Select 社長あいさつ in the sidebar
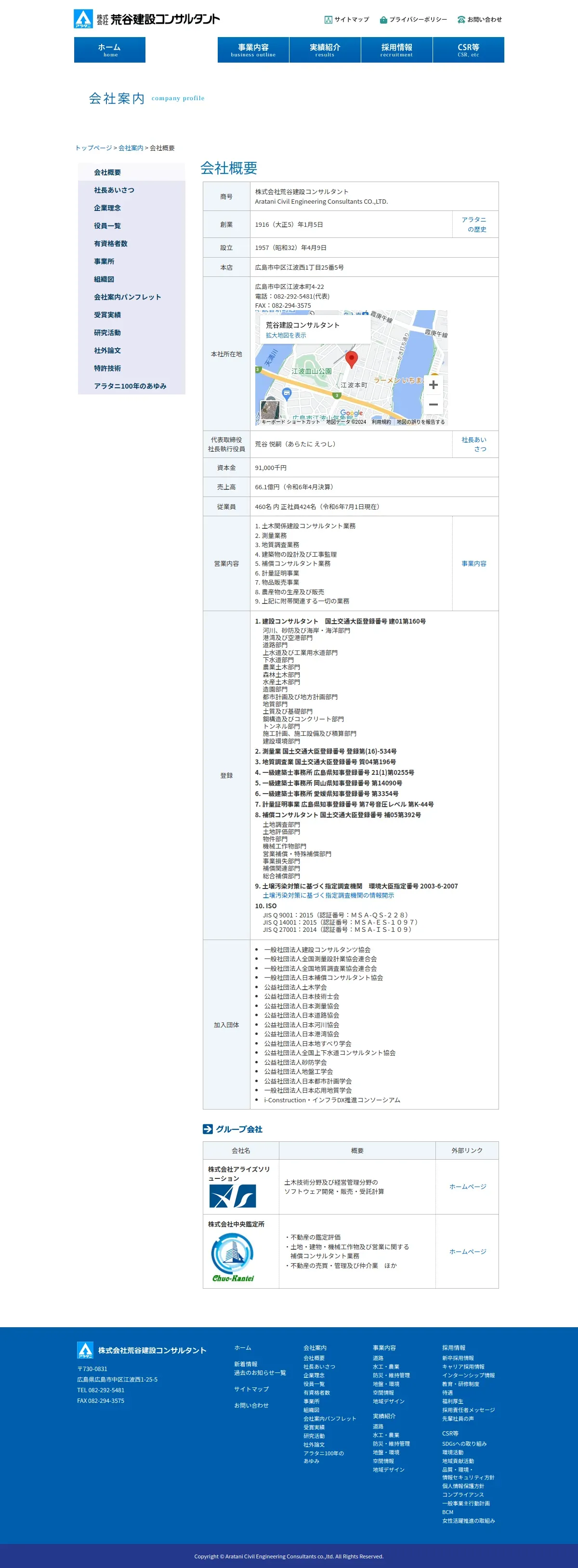Viewport: 578px width, 1568px height. tap(131, 190)
